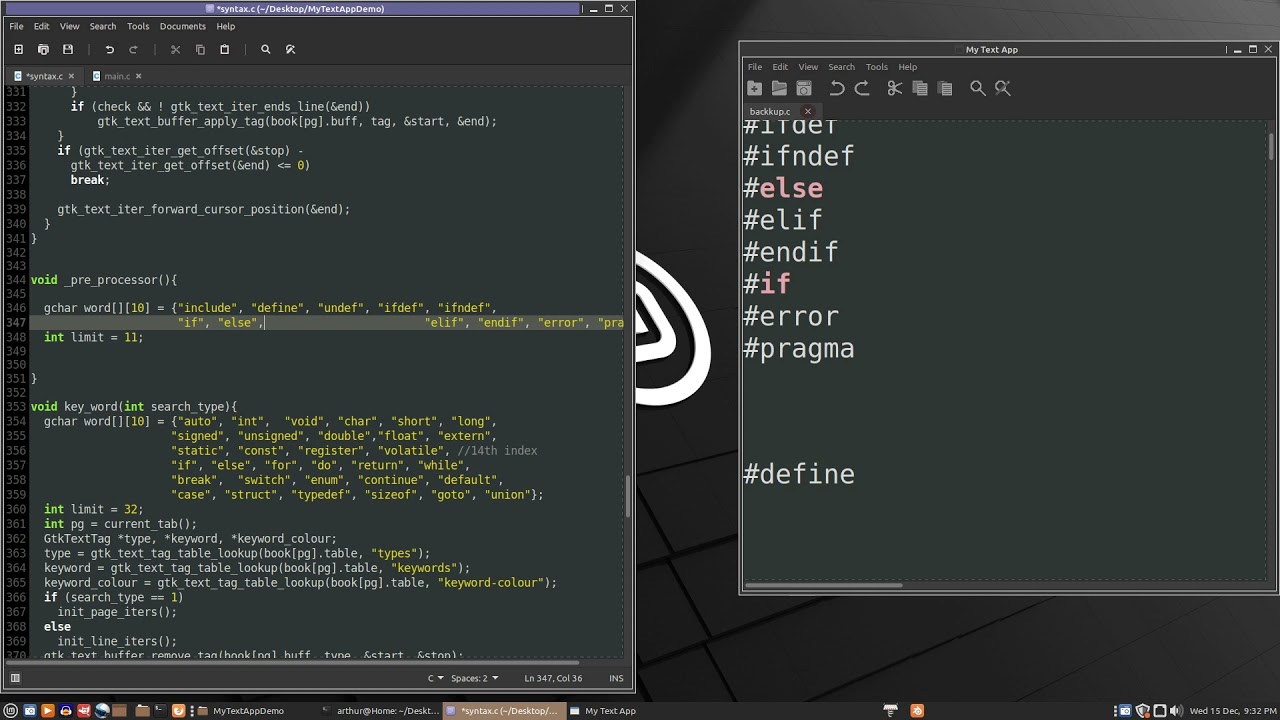Open File menu in My Text App
The height and width of the screenshot is (720, 1280).
[755, 67]
